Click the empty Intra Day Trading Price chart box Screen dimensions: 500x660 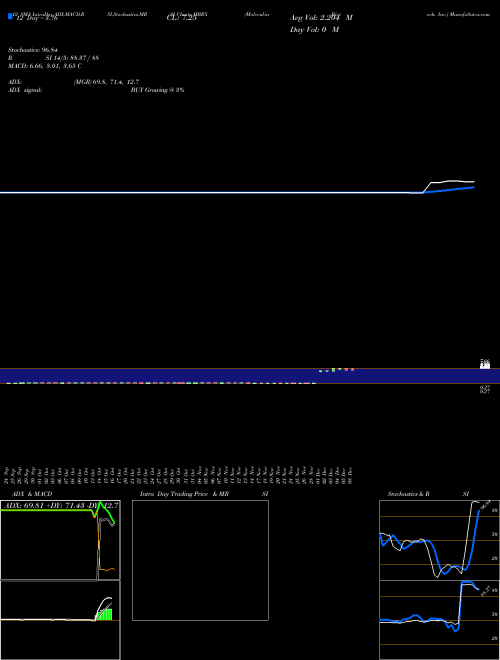[200, 560]
